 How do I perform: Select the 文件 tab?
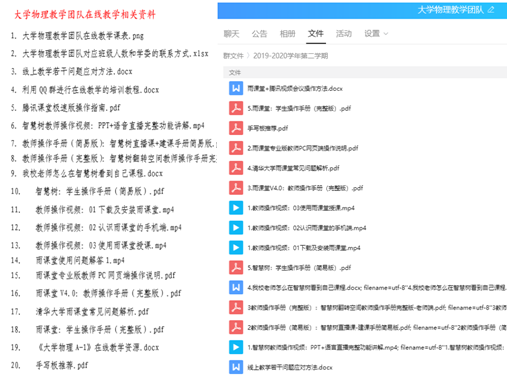tap(316, 34)
